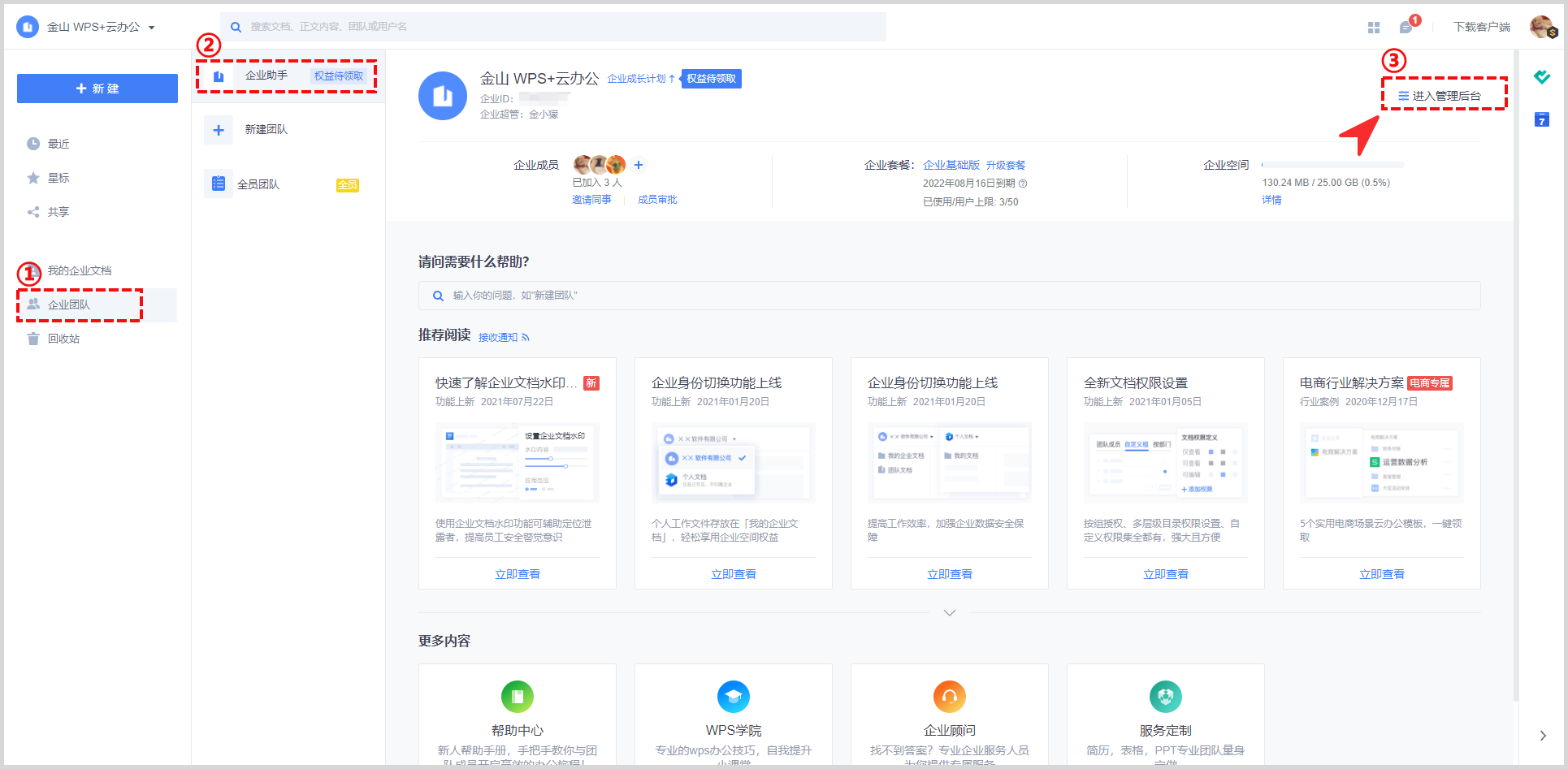Add member with plus icon
The width and height of the screenshot is (1568, 769).
(639, 165)
